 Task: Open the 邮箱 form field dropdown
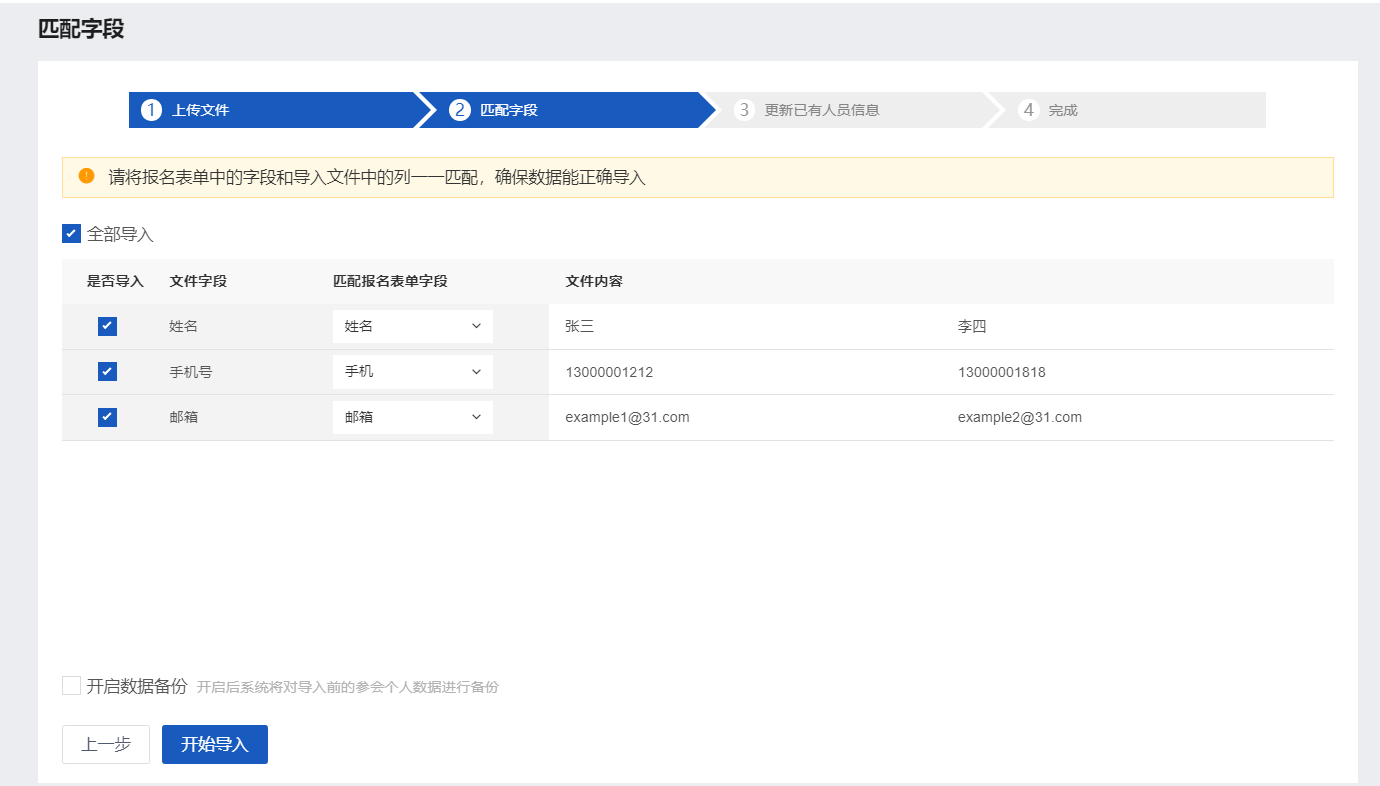[x=412, y=417]
